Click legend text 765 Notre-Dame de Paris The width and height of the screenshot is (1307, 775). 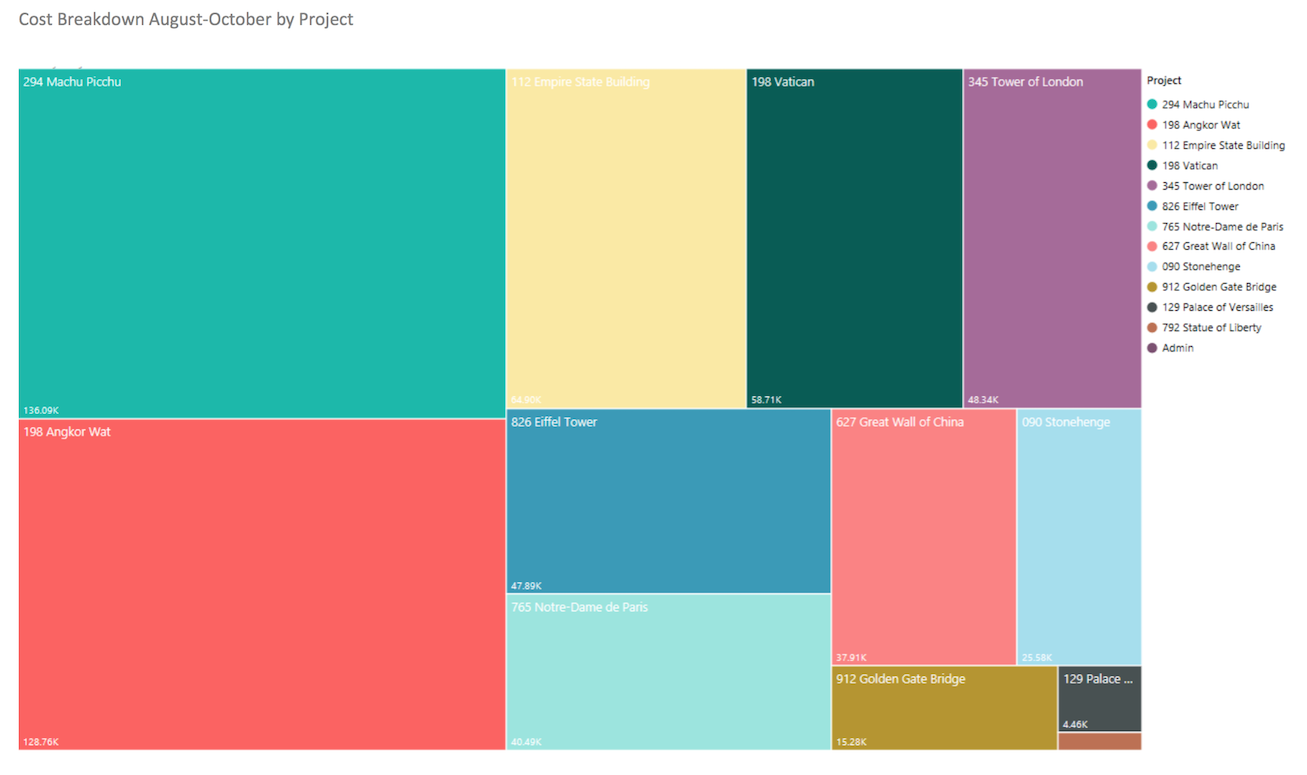[1222, 227]
